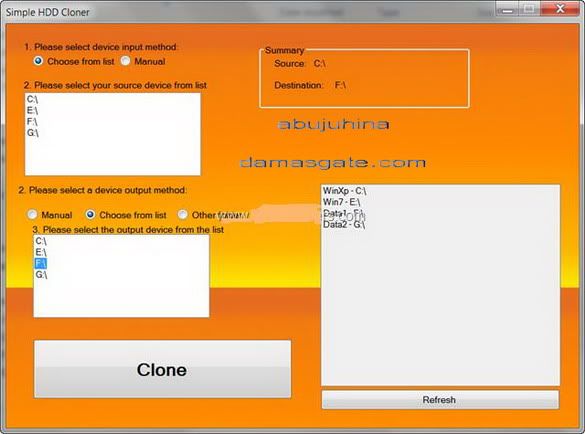Viewport: 585px width, 434px height.
Task: Choose C:\ in the output device list
Action: tap(41, 241)
